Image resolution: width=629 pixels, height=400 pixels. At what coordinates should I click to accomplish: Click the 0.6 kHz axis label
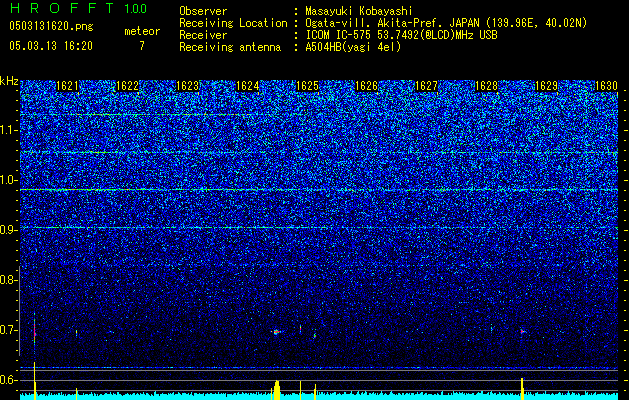click(x=9, y=380)
